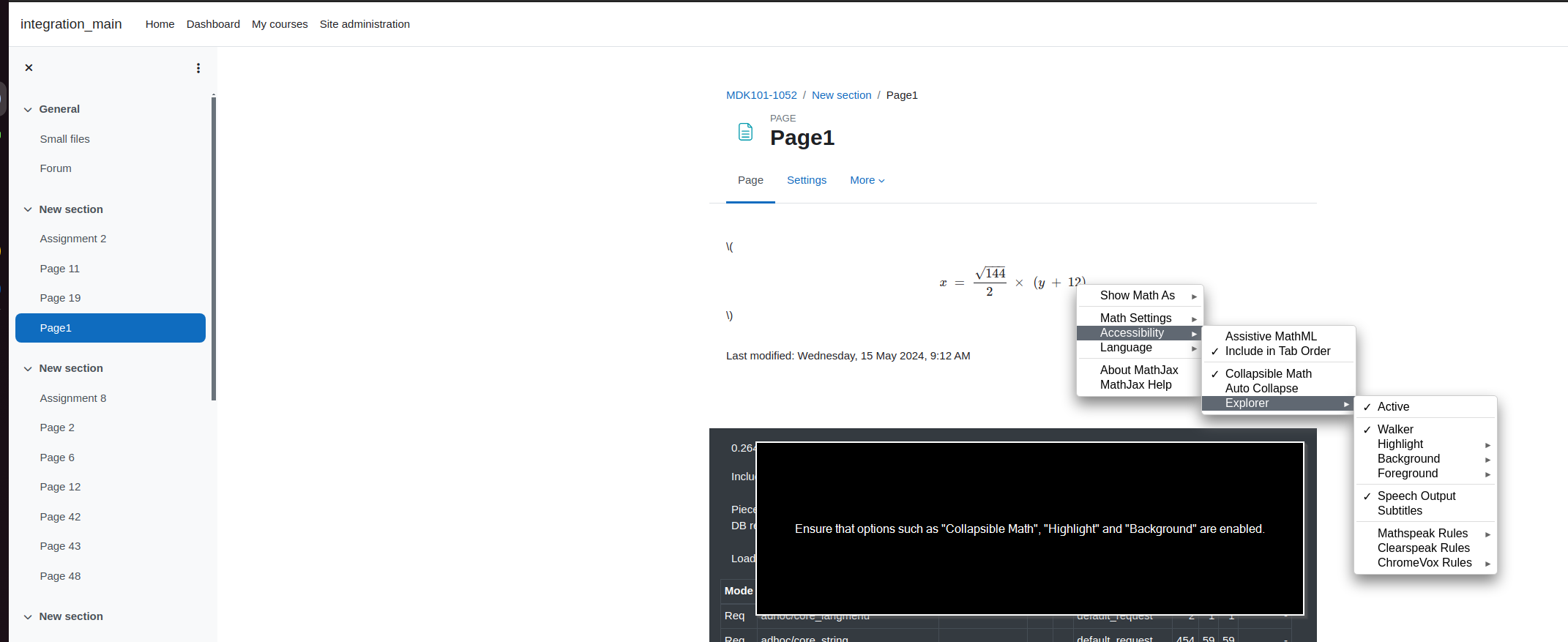Expand Math Settings submenu
This screenshot has height=642, width=1568.
point(1140,318)
